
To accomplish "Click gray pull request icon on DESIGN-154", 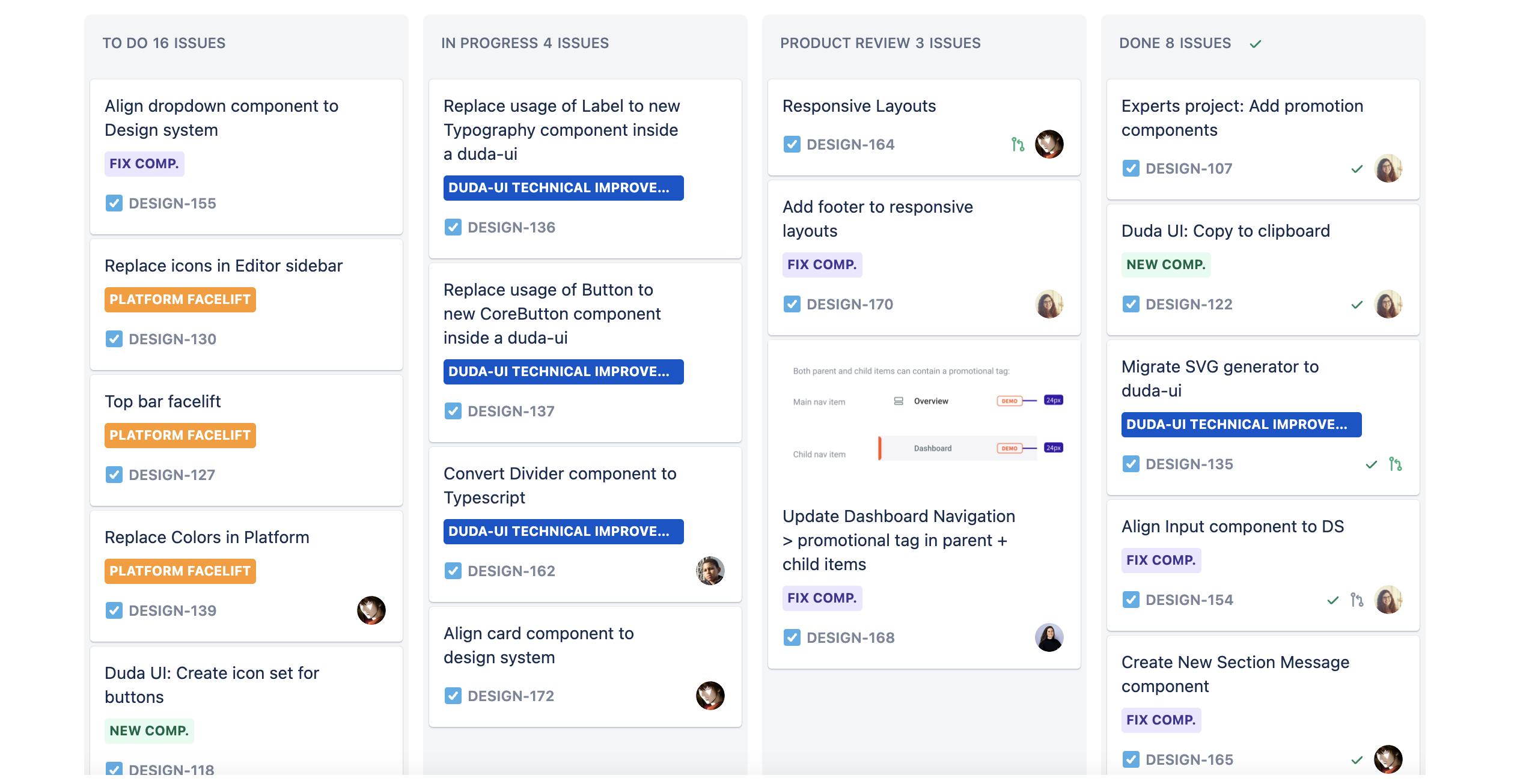I will 1357,600.
